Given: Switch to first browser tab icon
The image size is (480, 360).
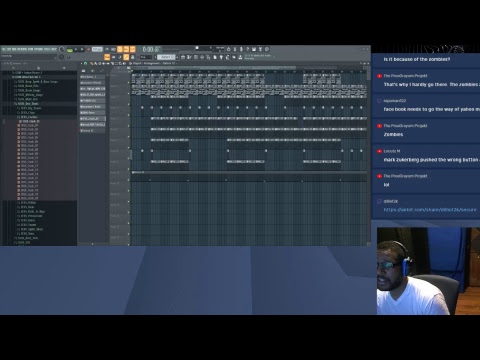Looking at the screenshot, I should (x=13, y=68).
